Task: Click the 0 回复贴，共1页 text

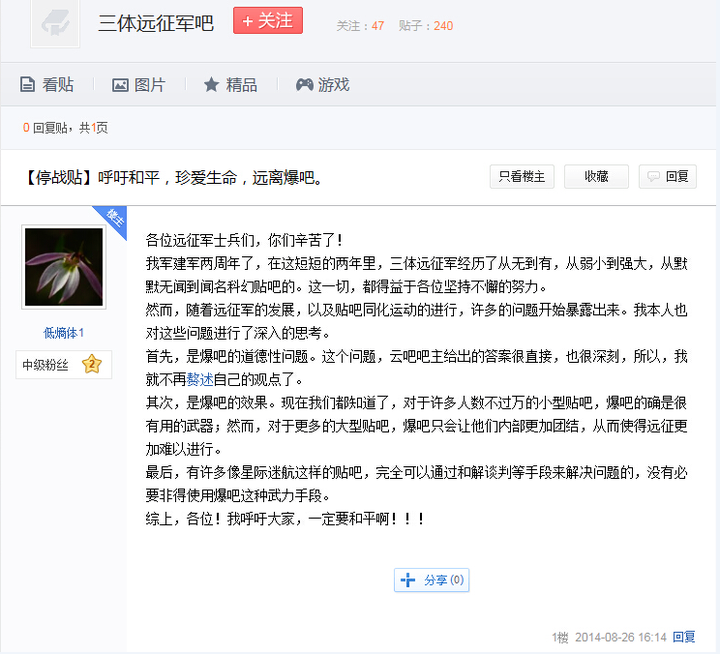Action: click(65, 128)
